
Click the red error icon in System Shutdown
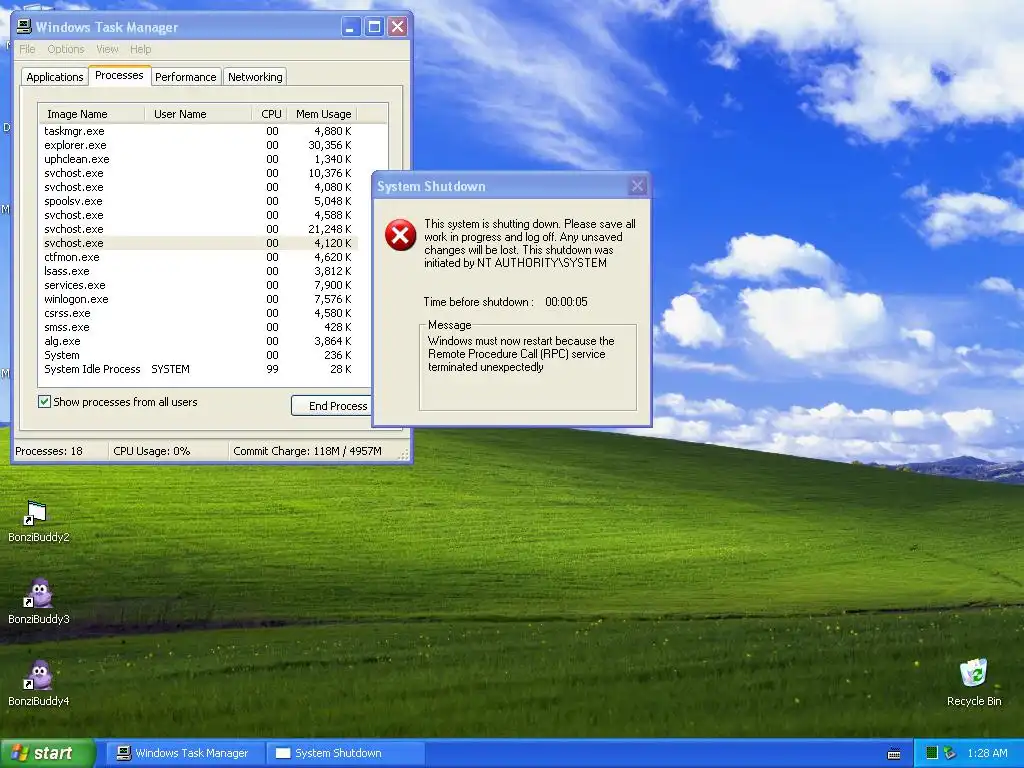400,235
